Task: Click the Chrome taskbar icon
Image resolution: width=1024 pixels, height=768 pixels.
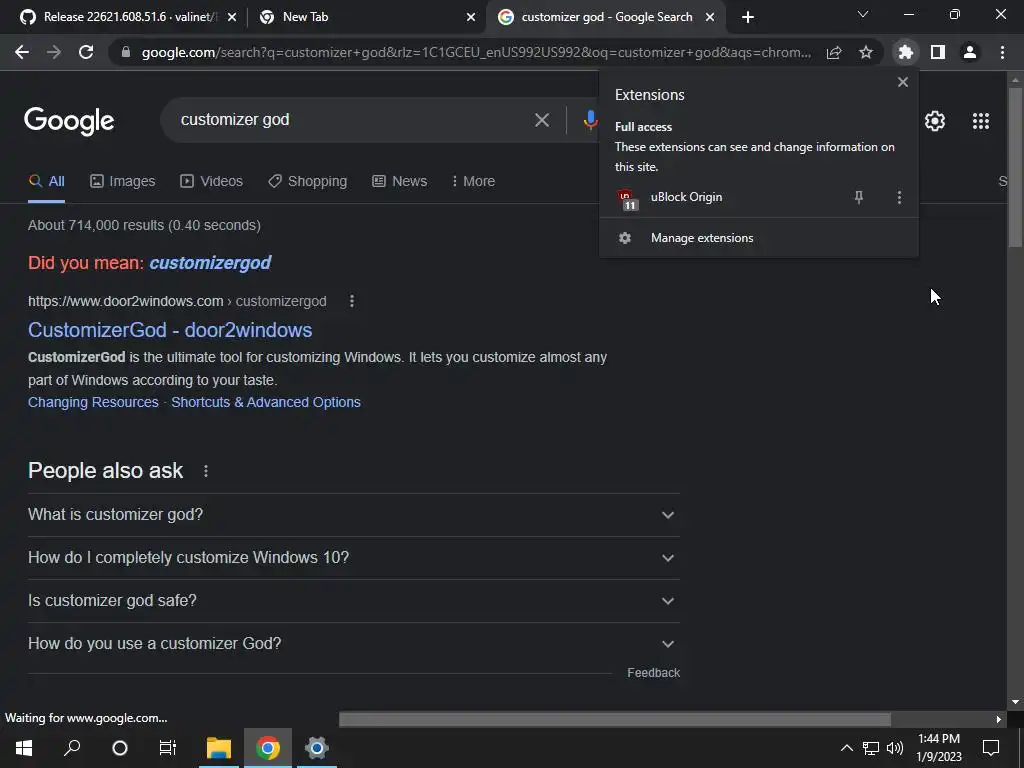Action: point(268,748)
